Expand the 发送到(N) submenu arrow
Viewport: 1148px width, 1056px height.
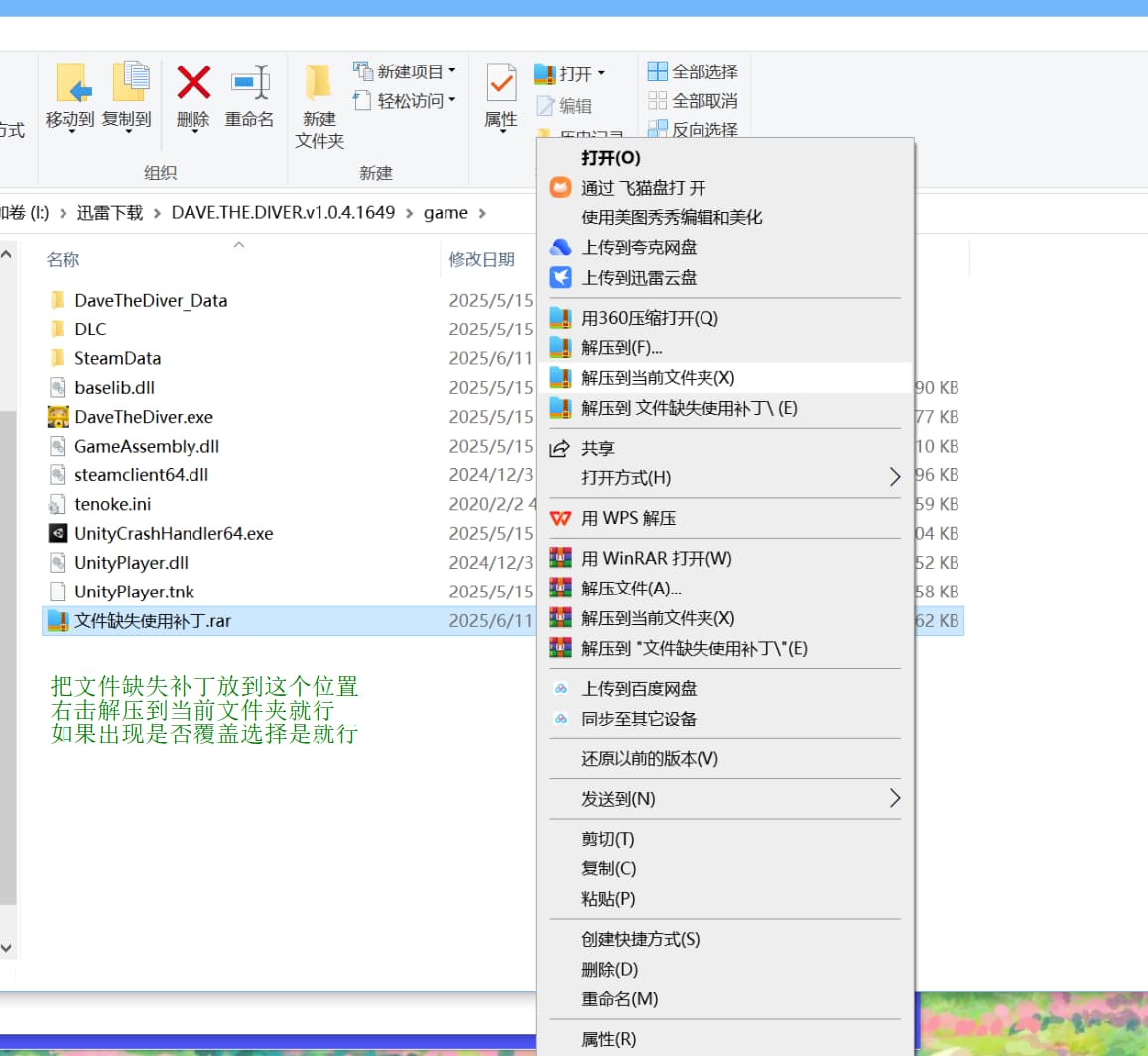pos(895,798)
